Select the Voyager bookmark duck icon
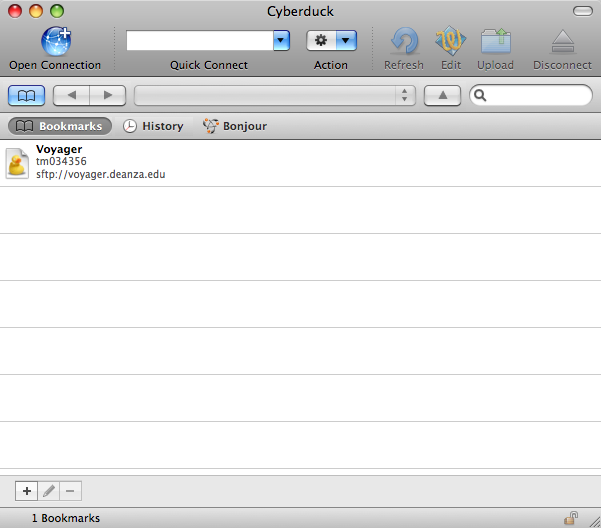Image resolution: width=601 pixels, height=528 pixels. 17,164
